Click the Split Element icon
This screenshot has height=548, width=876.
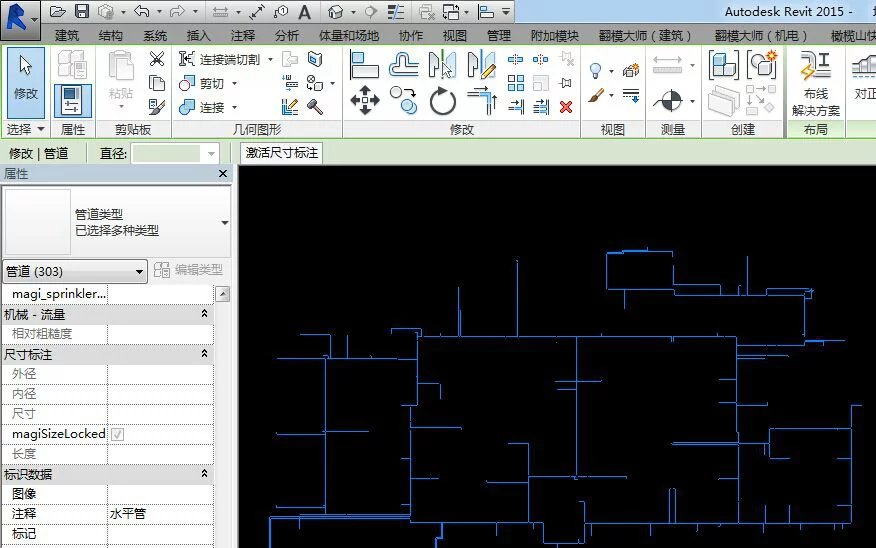point(515,59)
